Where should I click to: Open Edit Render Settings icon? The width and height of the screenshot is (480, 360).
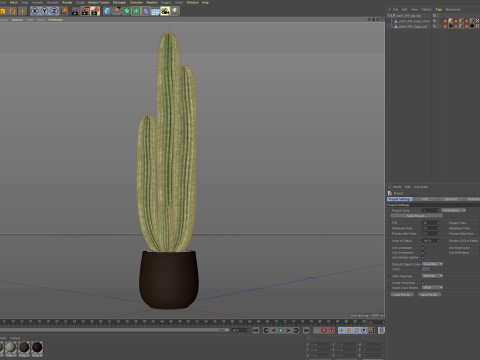pos(95,11)
